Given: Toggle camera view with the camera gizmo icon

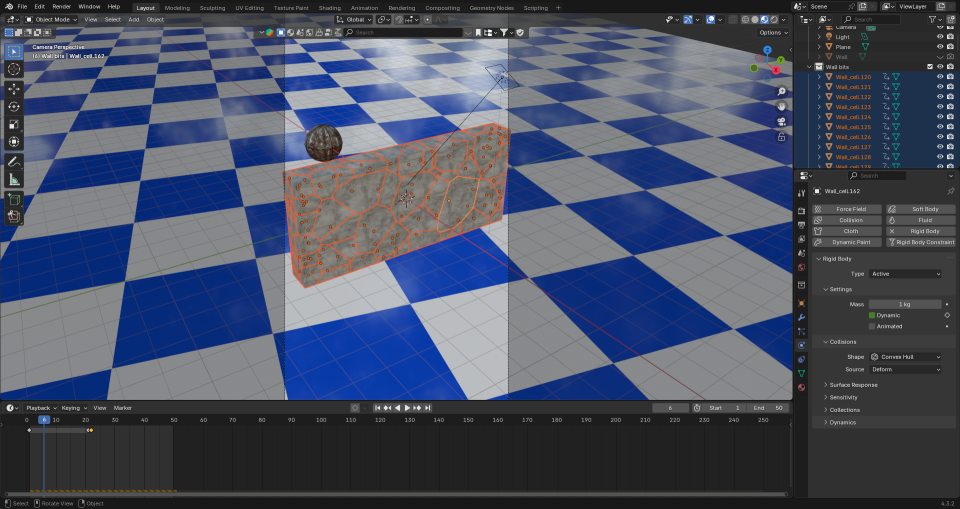Looking at the screenshot, I should click(780, 122).
